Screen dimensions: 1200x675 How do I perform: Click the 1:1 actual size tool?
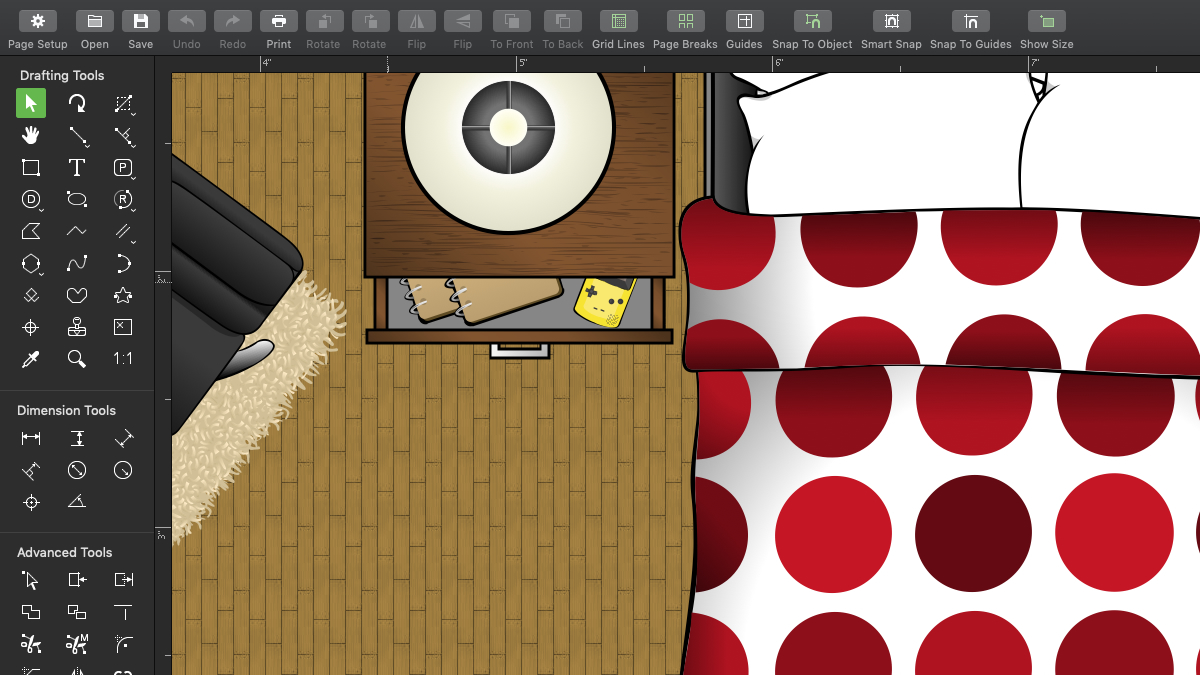point(123,359)
